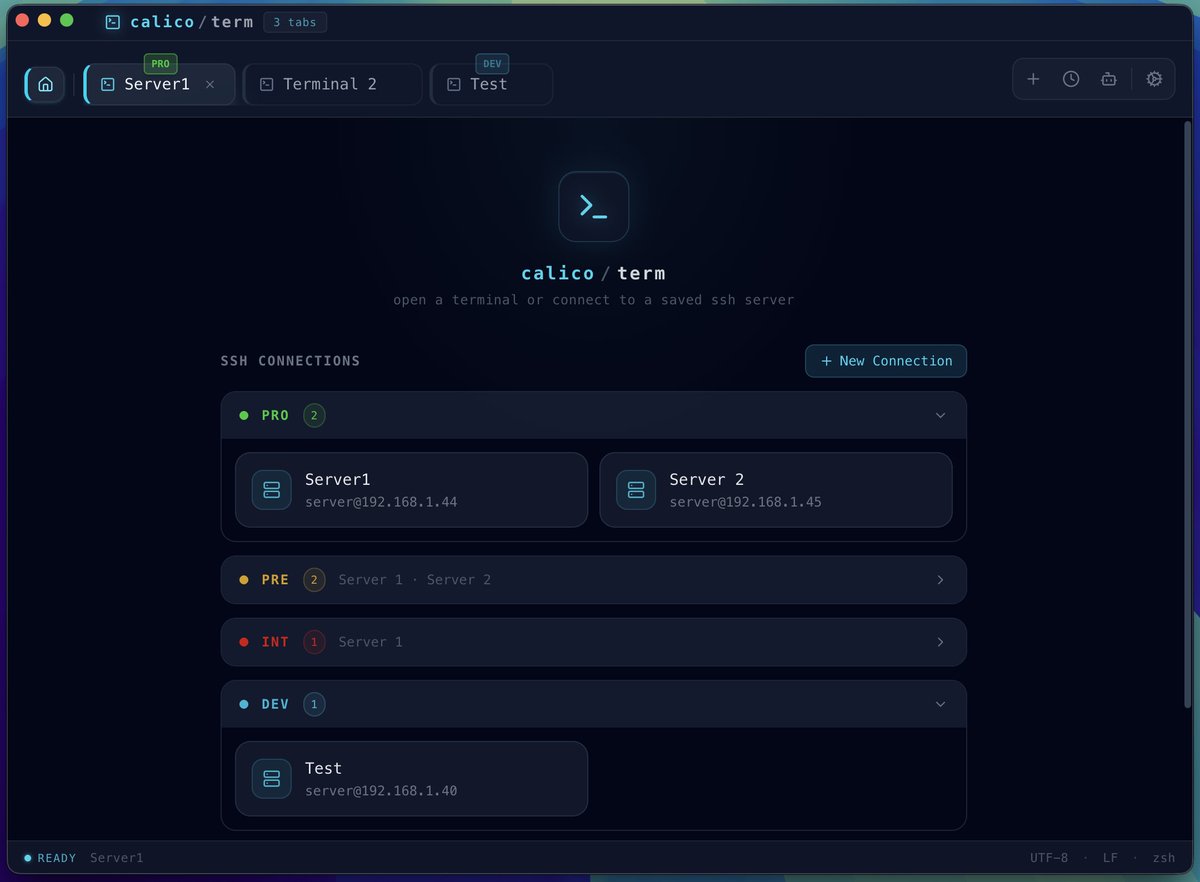Click the calico/term title bar icon
Image resolution: width=1200 pixels, height=882 pixels.
(113, 22)
